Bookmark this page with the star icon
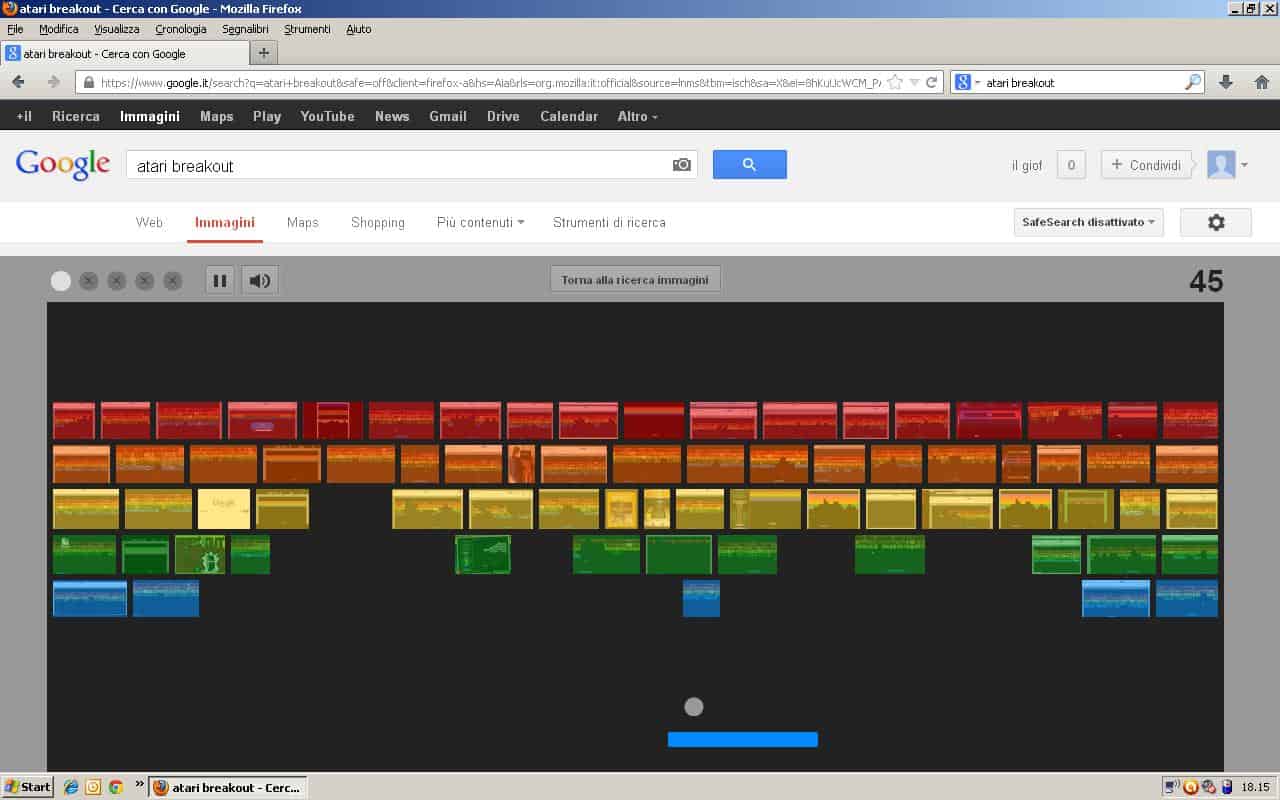The width and height of the screenshot is (1280, 800). click(x=895, y=82)
